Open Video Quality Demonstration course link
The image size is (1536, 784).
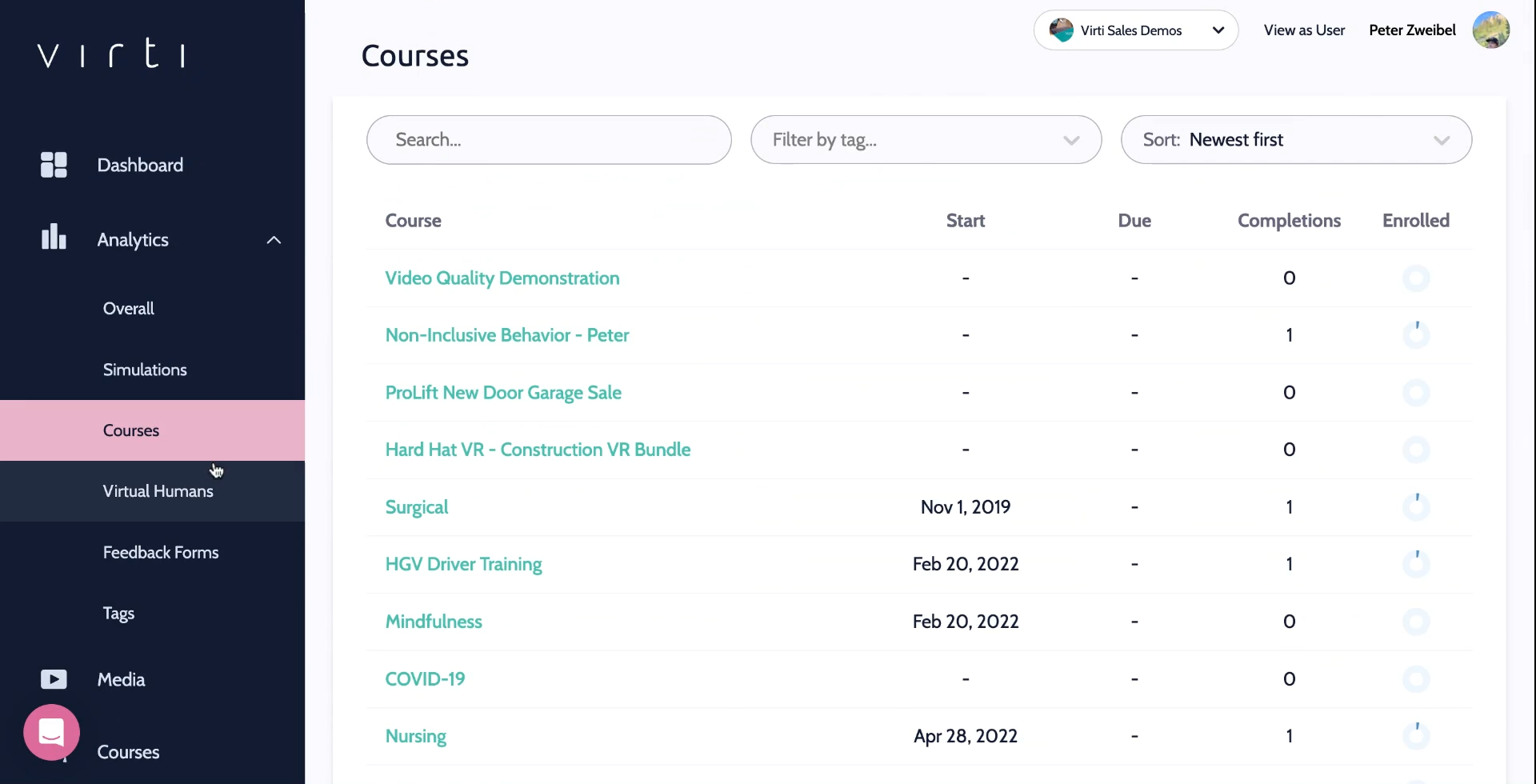[502, 278]
